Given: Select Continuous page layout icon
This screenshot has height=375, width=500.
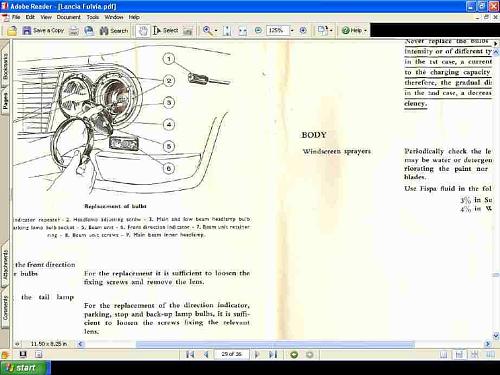Looking at the screenshot, I should tap(459, 354).
